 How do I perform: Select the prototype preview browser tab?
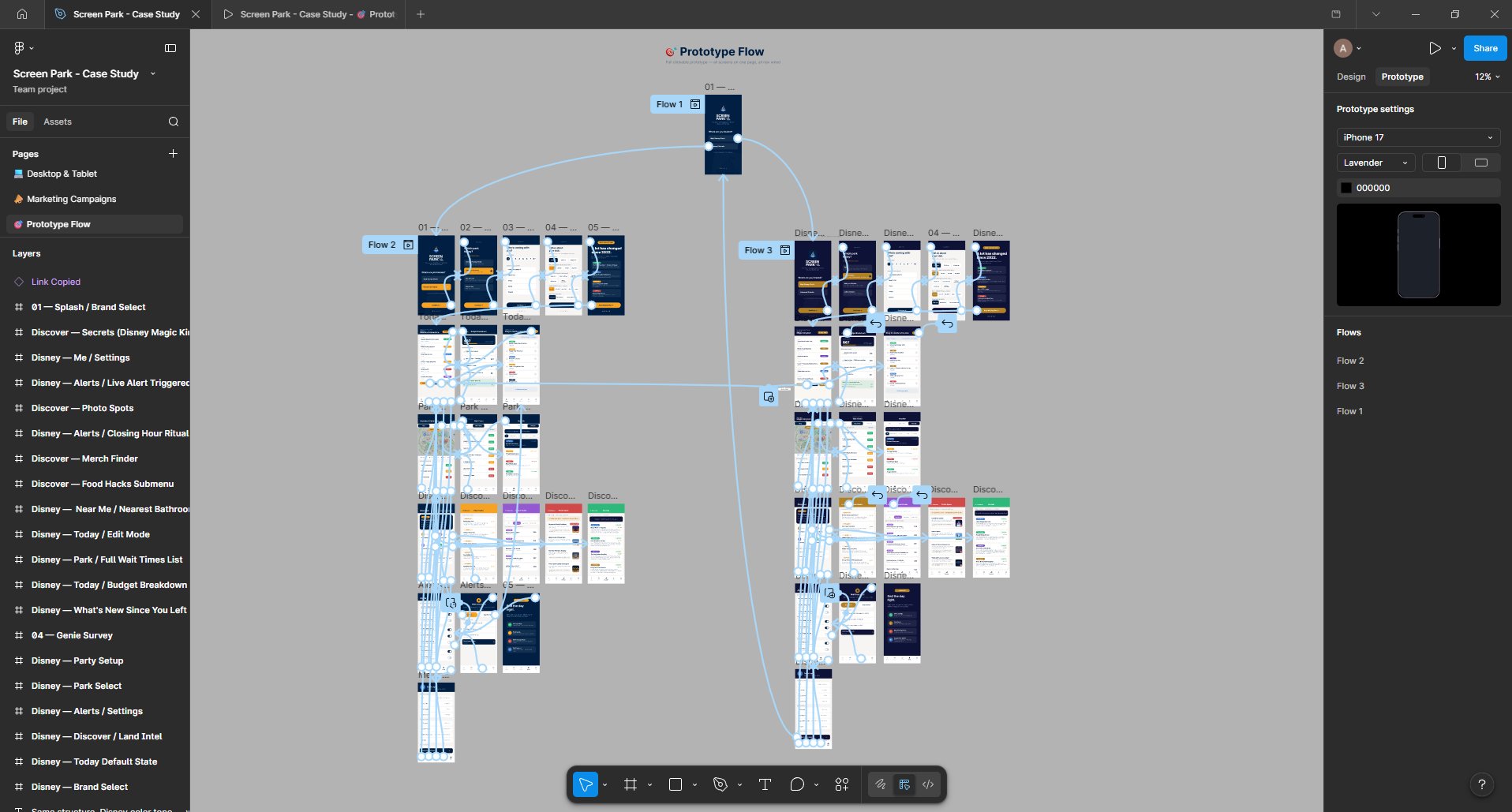[309, 14]
